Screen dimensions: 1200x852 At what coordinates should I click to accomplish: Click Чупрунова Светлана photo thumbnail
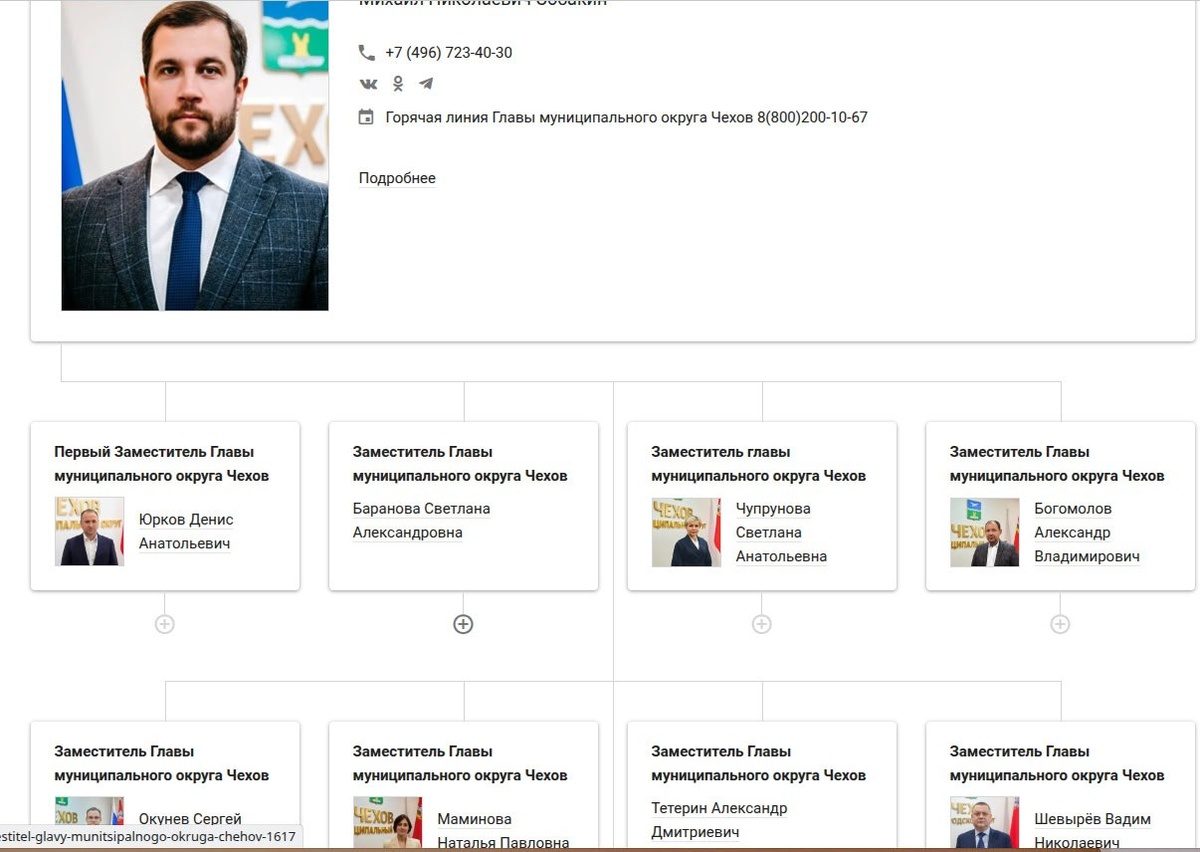coord(686,532)
